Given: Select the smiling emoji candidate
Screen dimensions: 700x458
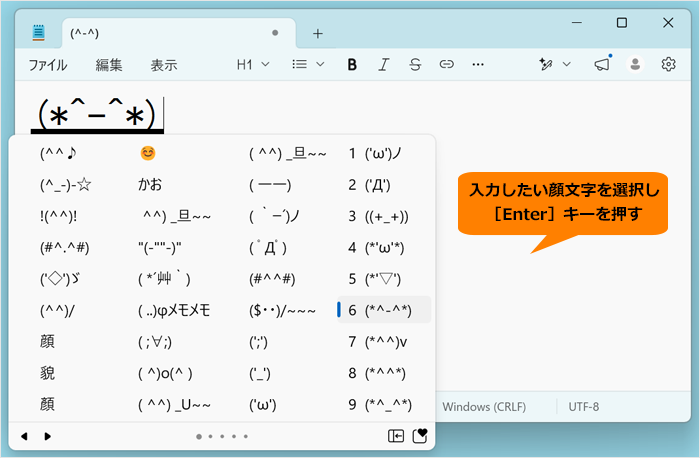Looking at the screenshot, I should 148,154.
